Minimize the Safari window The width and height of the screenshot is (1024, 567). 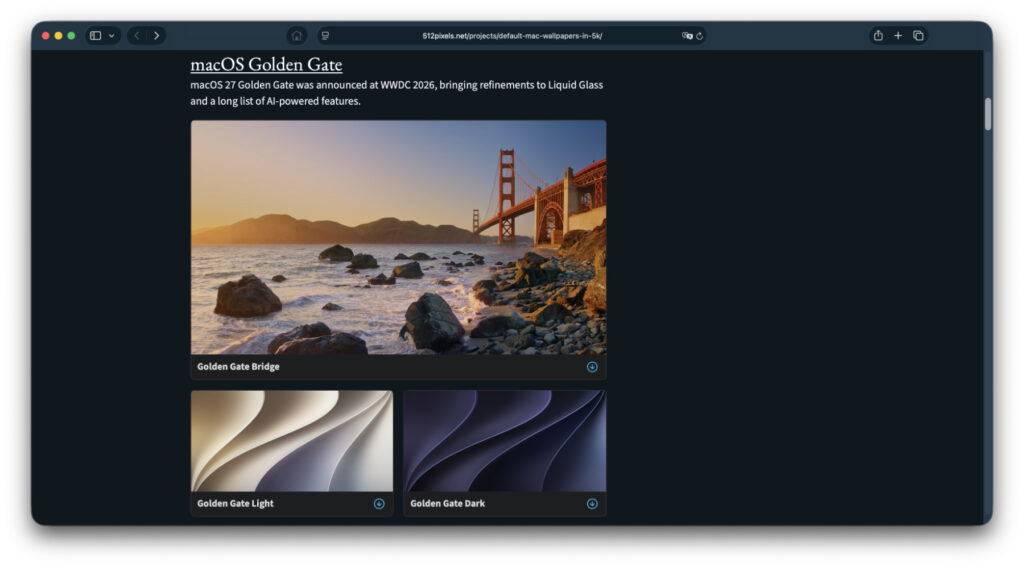59,36
